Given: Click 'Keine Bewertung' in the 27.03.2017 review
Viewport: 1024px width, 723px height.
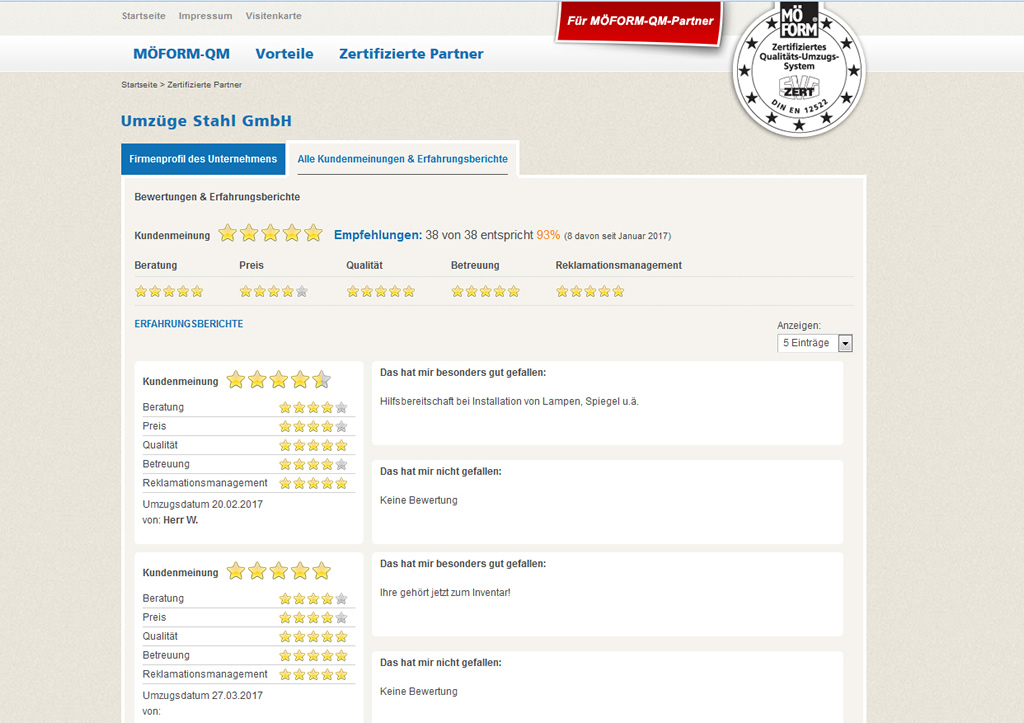Looking at the screenshot, I should 419,692.
